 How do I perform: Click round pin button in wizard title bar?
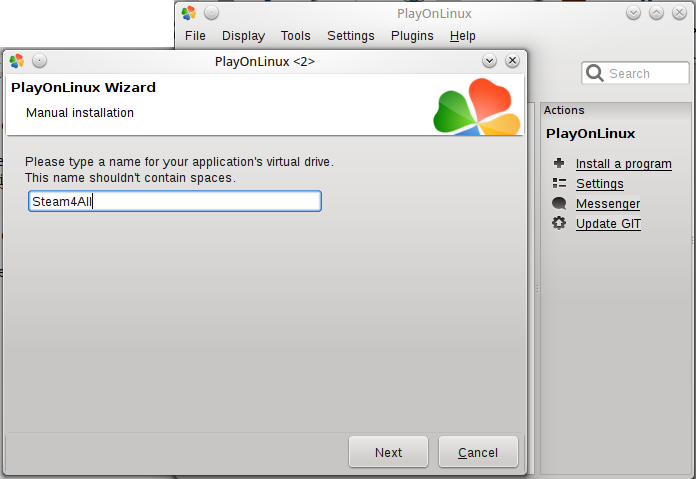[40, 60]
